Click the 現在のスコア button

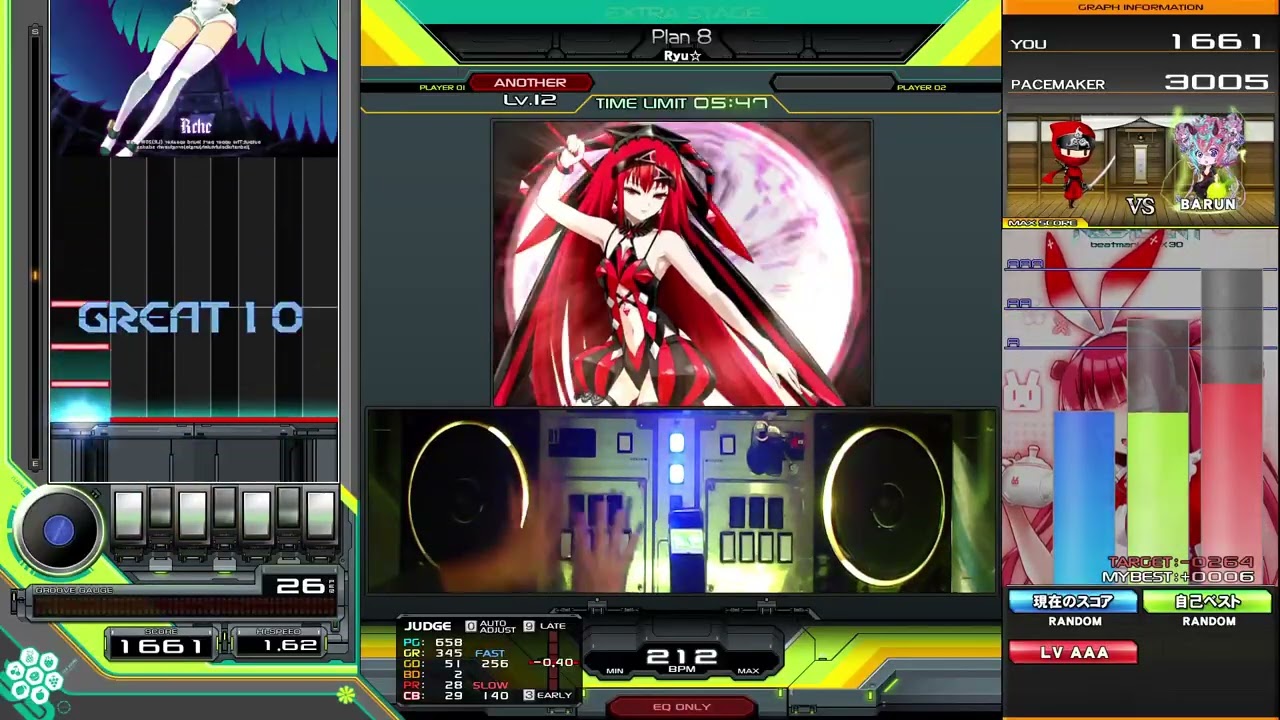1073,602
